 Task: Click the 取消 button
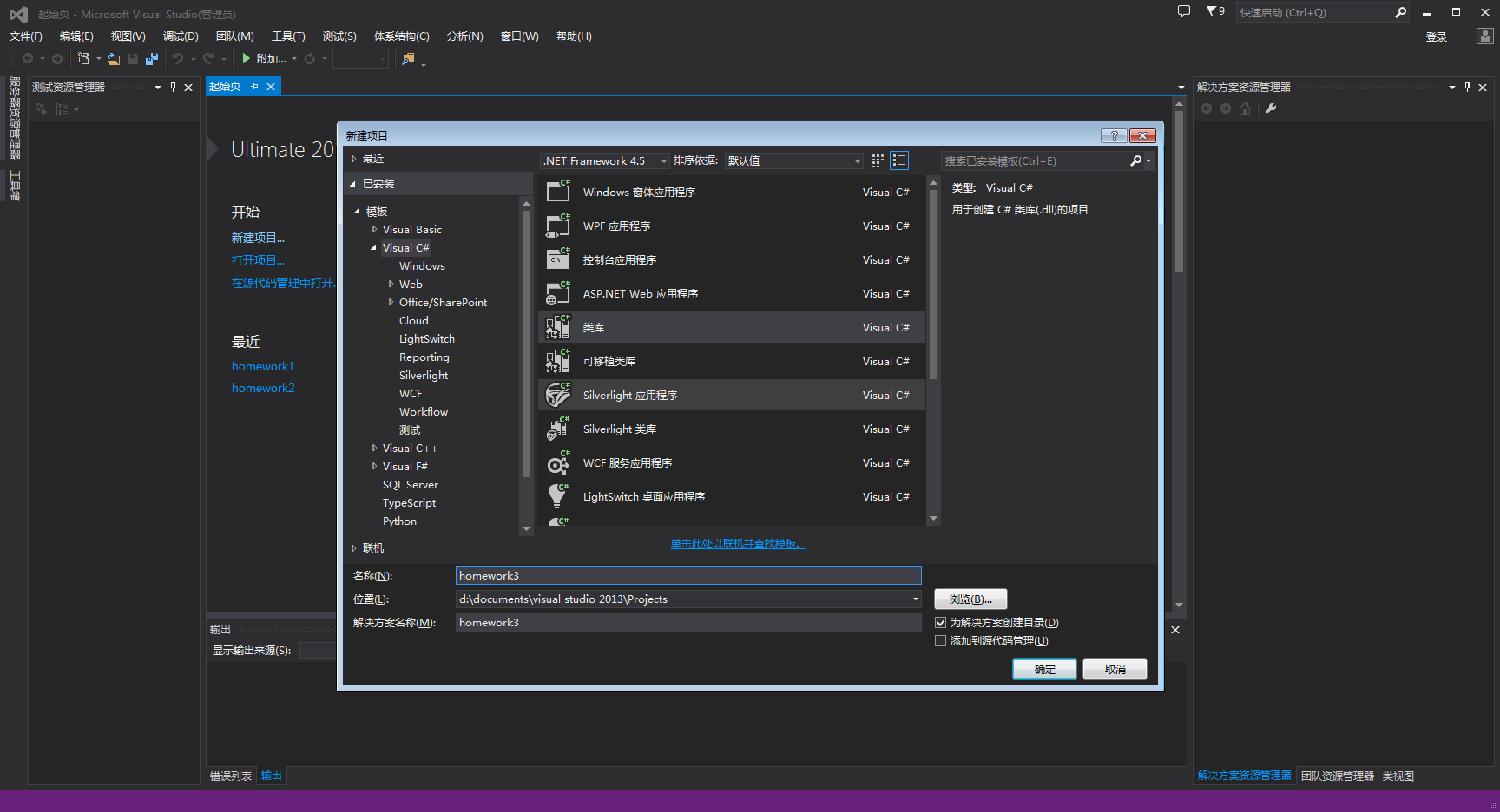coord(1115,670)
